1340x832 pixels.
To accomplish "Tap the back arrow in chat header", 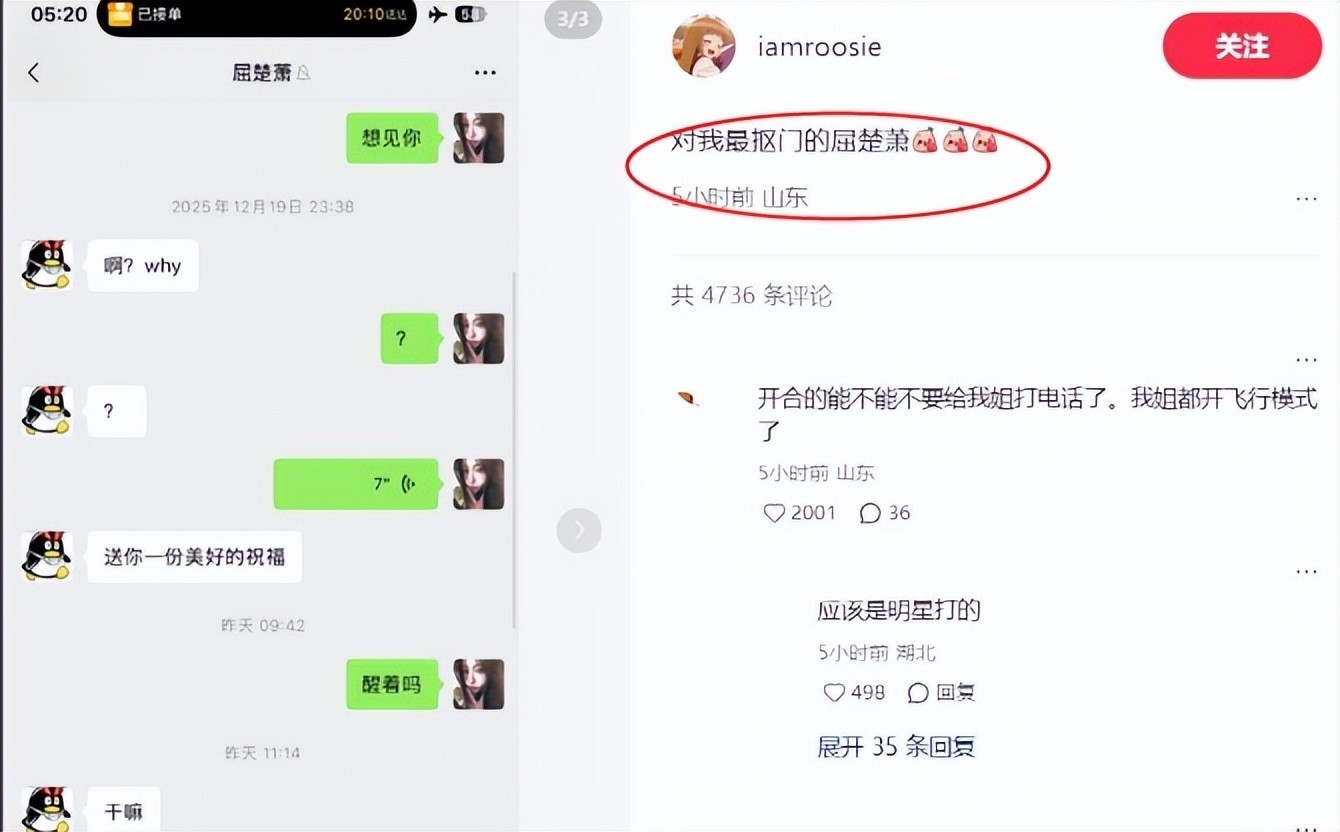I will [34, 72].
